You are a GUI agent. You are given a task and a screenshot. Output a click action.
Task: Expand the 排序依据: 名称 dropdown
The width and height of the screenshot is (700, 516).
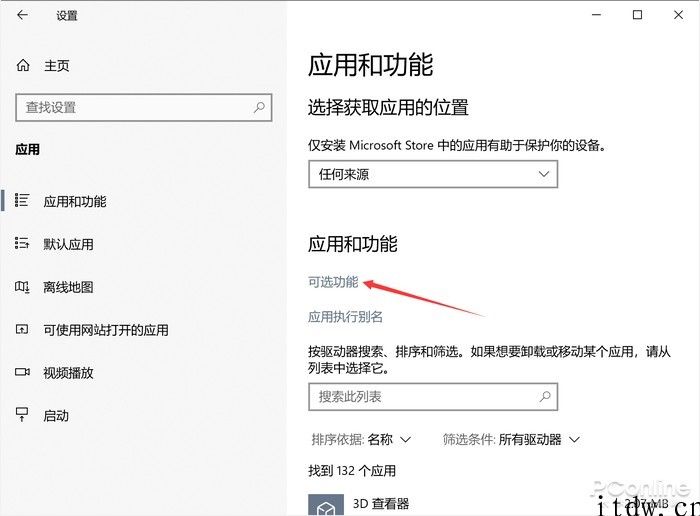pos(361,440)
